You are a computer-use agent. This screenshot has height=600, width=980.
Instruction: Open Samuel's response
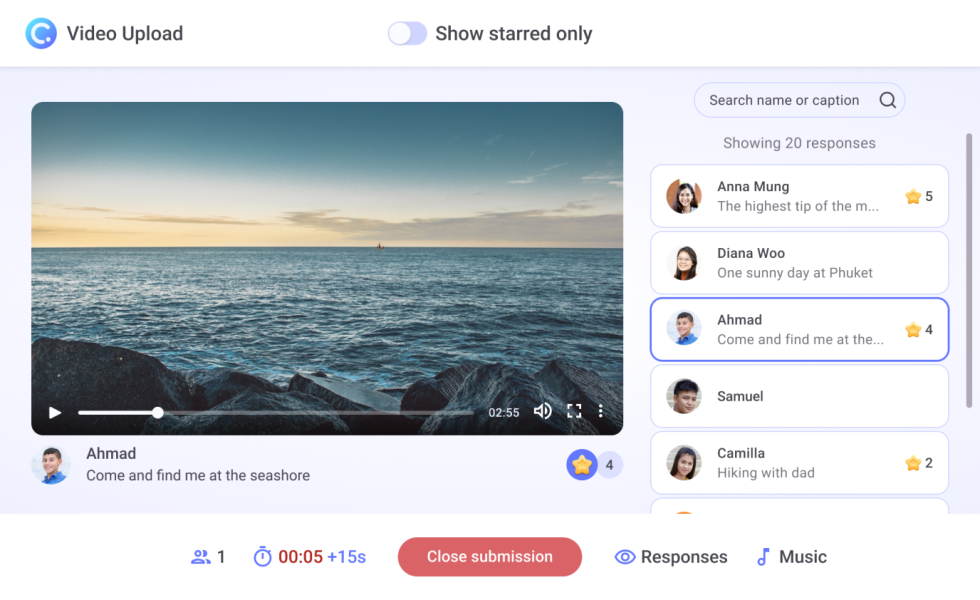pyautogui.click(x=798, y=396)
